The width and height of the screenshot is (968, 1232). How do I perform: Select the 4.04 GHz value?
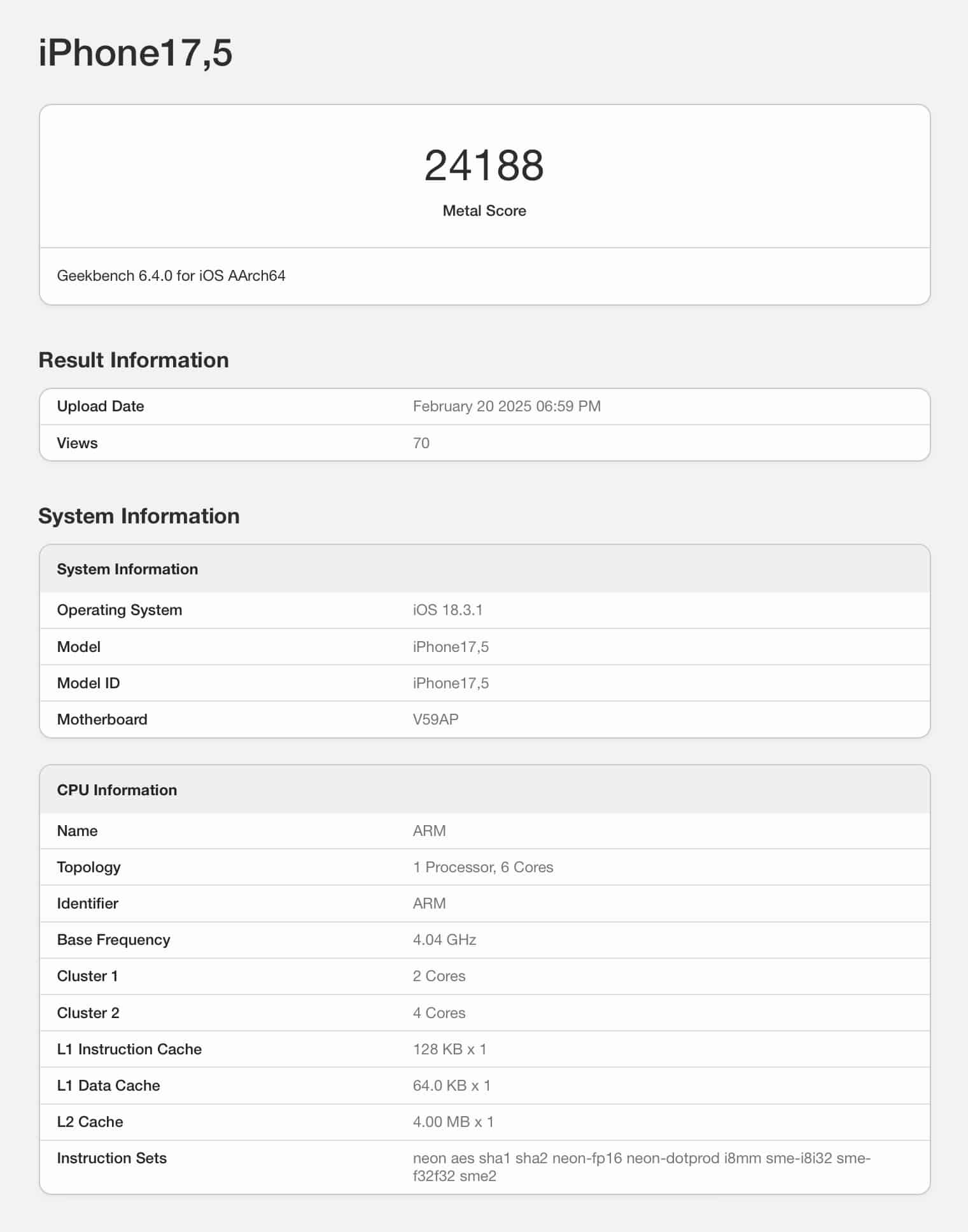444,940
